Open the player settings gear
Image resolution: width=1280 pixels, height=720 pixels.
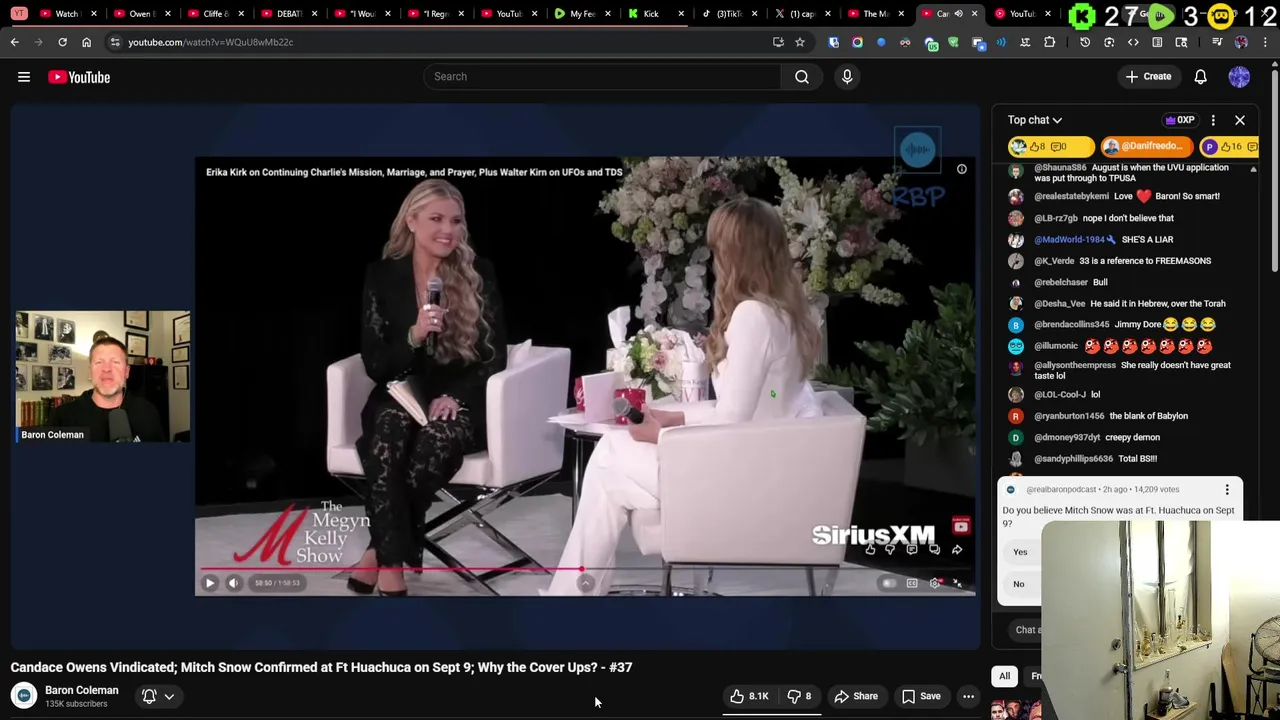coord(935,583)
